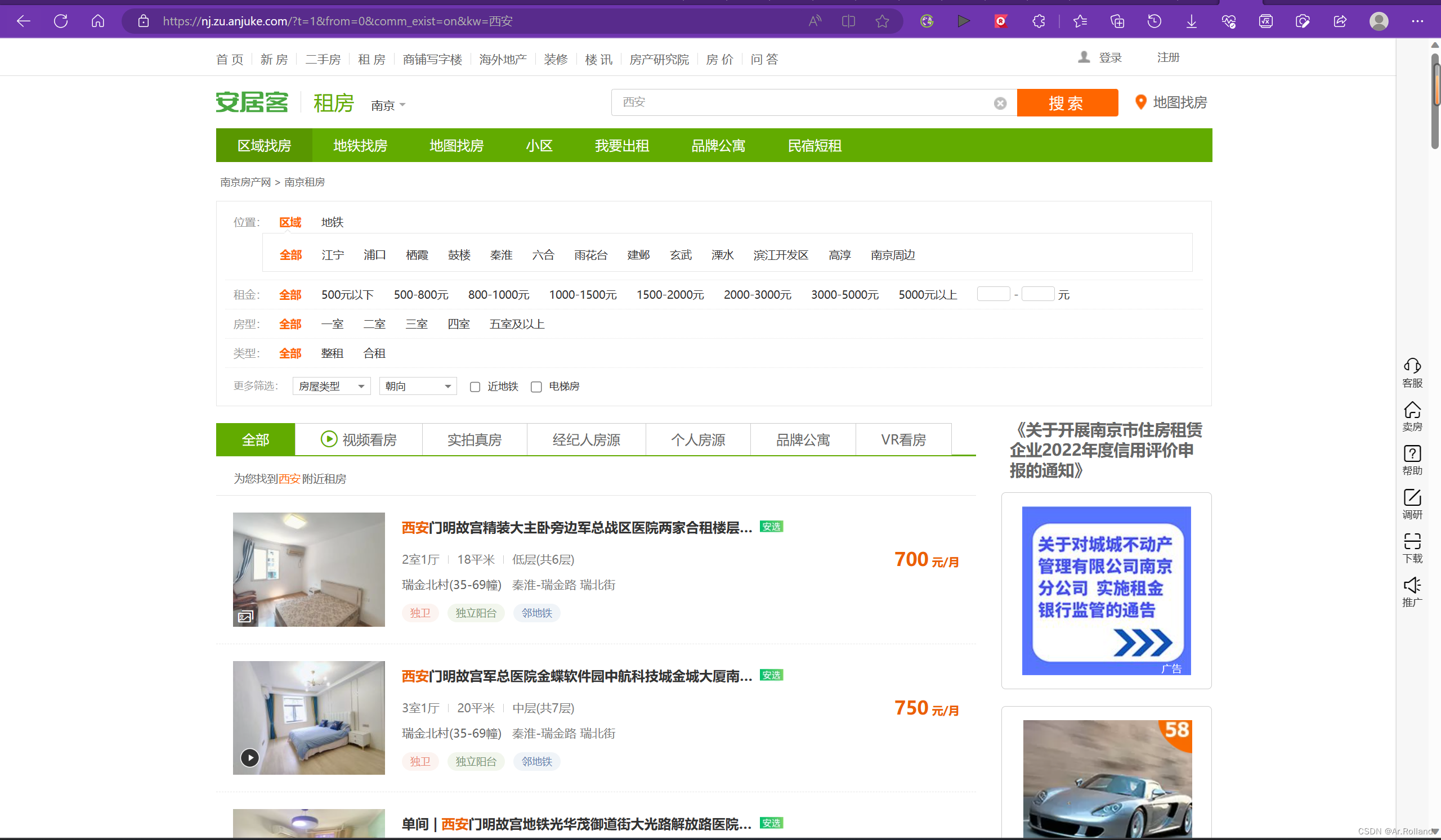This screenshot has width=1441, height=840.
Task: Open read aloud icon in address bar
Action: pyautogui.click(x=815, y=21)
